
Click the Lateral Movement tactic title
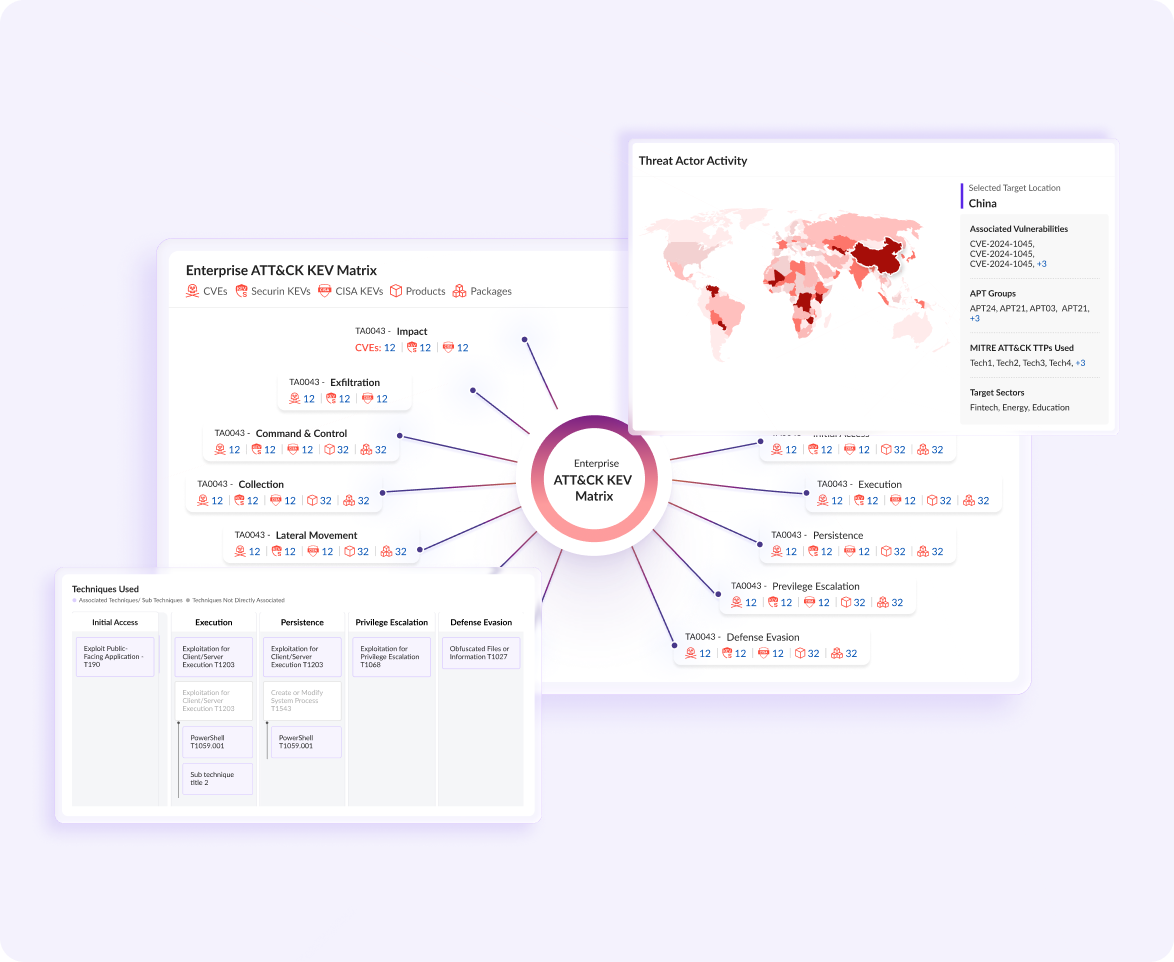pos(316,535)
